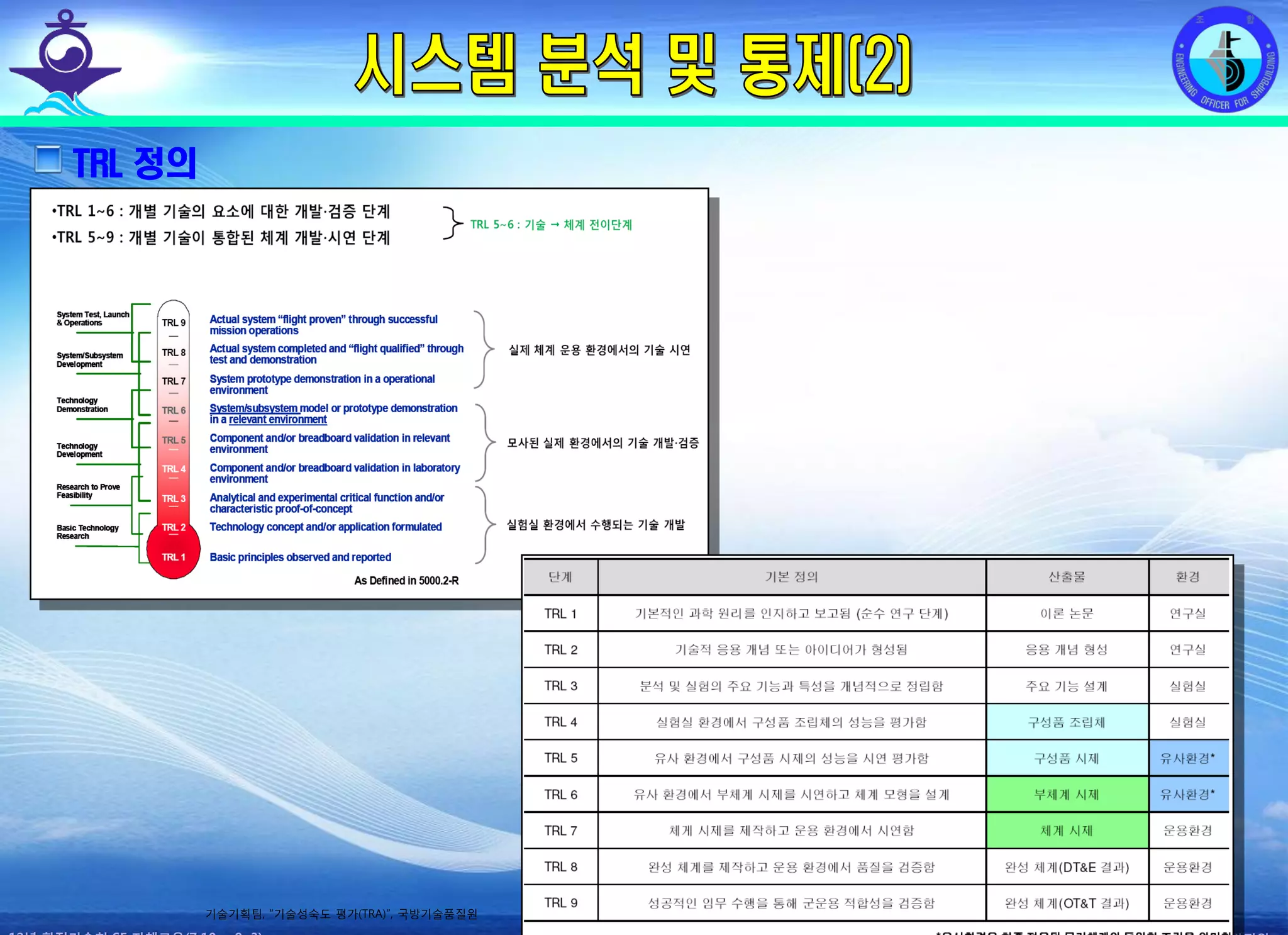The image size is (1288, 935).
Task: Click the 산출물 table column header
Action: click(x=1067, y=577)
